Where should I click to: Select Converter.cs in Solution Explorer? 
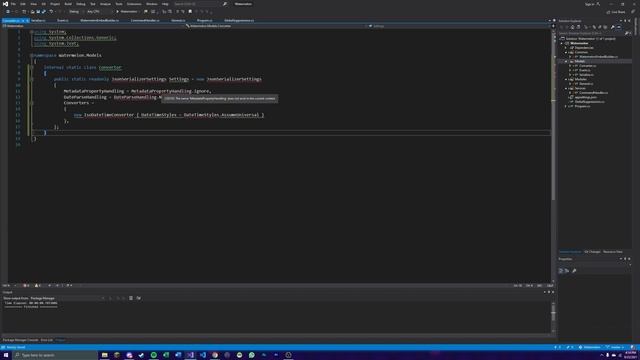(x=587, y=66)
